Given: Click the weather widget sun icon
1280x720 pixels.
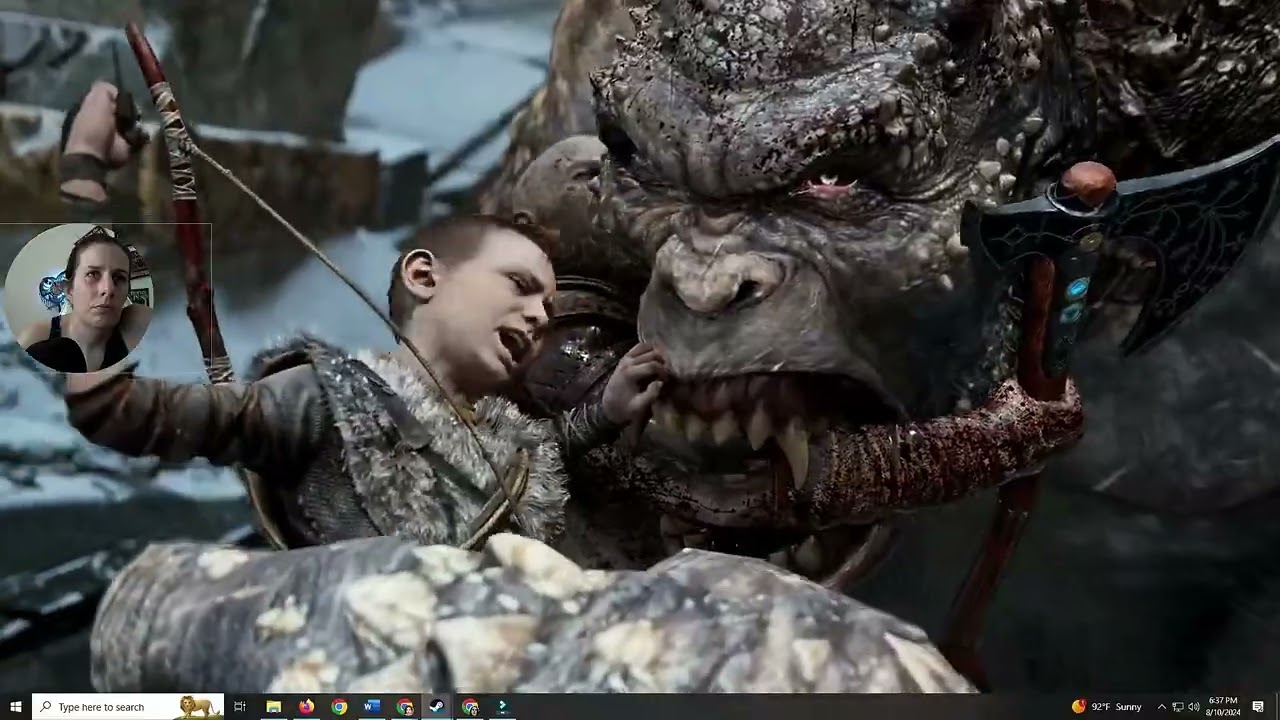Looking at the screenshot, I should [1078, 706].
